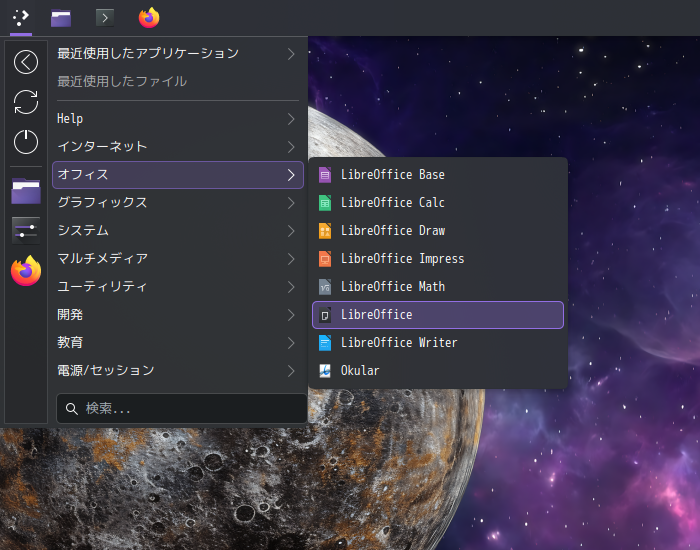Launch LibreOffice Impress from the submenu
This screenshot has width=700, height=550.
[x=438, y=259]
